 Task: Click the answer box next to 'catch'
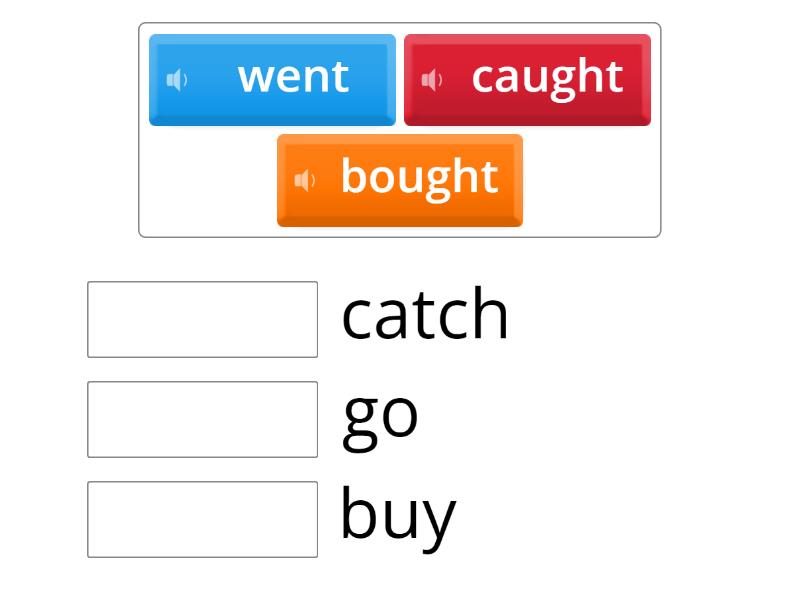[202, 318]
